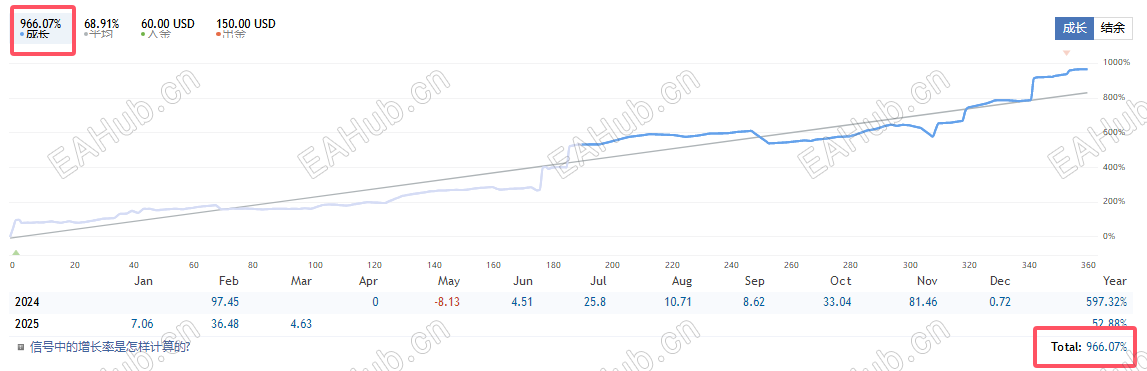Toggle the 60.00 USD 入金 deposits legend
Image resolution: width=1147 pixels, height=371 pixels.
(x=168, y=29)
